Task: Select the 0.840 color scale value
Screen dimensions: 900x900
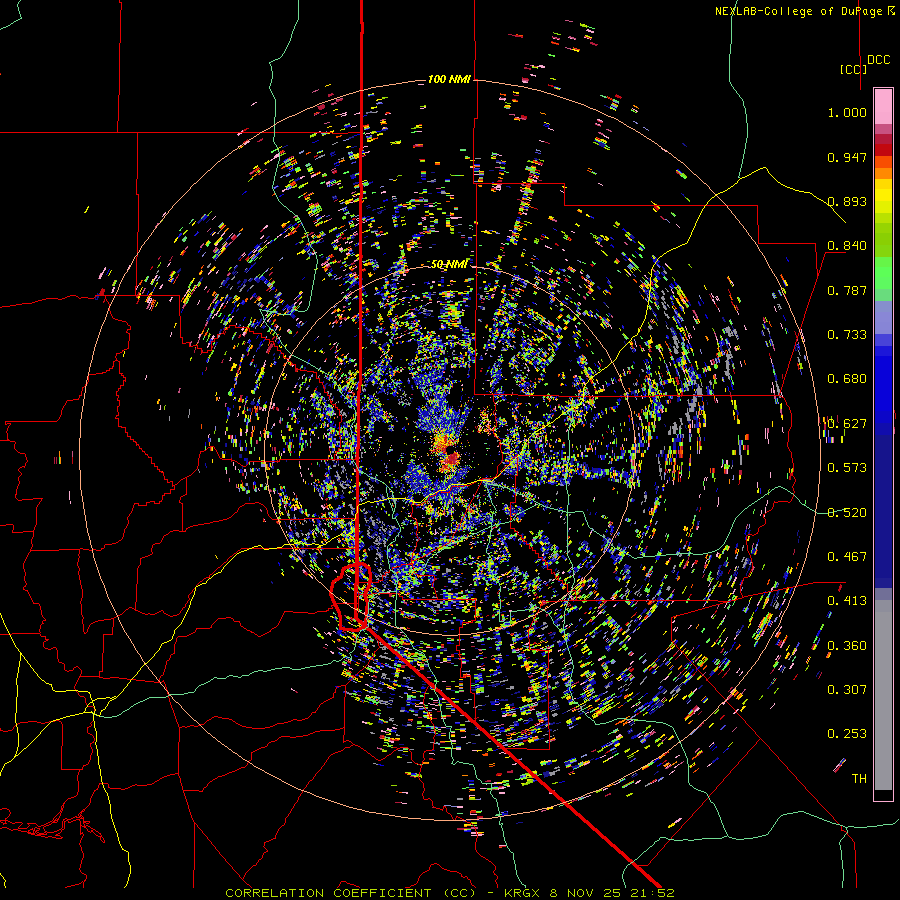Action: 847,246
